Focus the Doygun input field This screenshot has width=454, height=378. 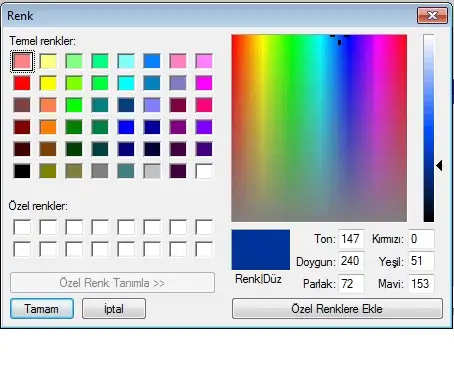351,261
